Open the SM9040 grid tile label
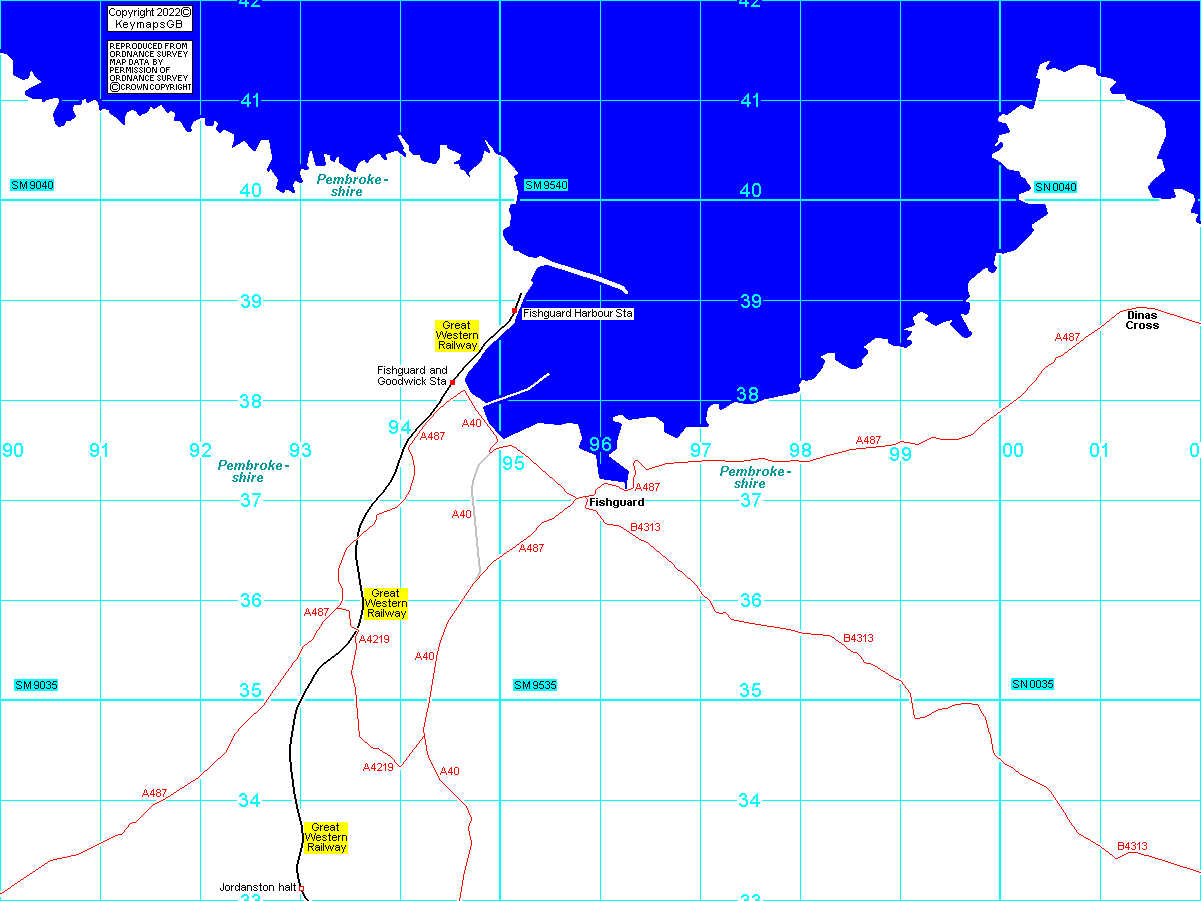The width and height of the screenshot is (1201, 901). pyautogui.click(x=32, y=185)
